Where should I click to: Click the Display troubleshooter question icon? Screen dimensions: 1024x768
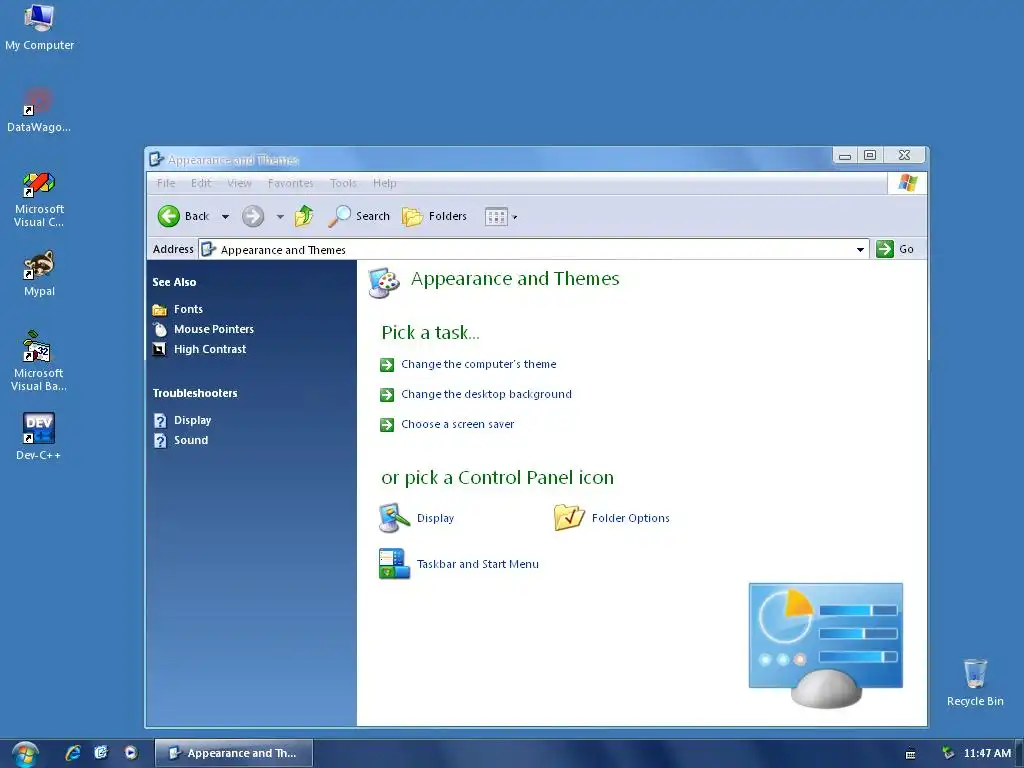pos(160,421)
